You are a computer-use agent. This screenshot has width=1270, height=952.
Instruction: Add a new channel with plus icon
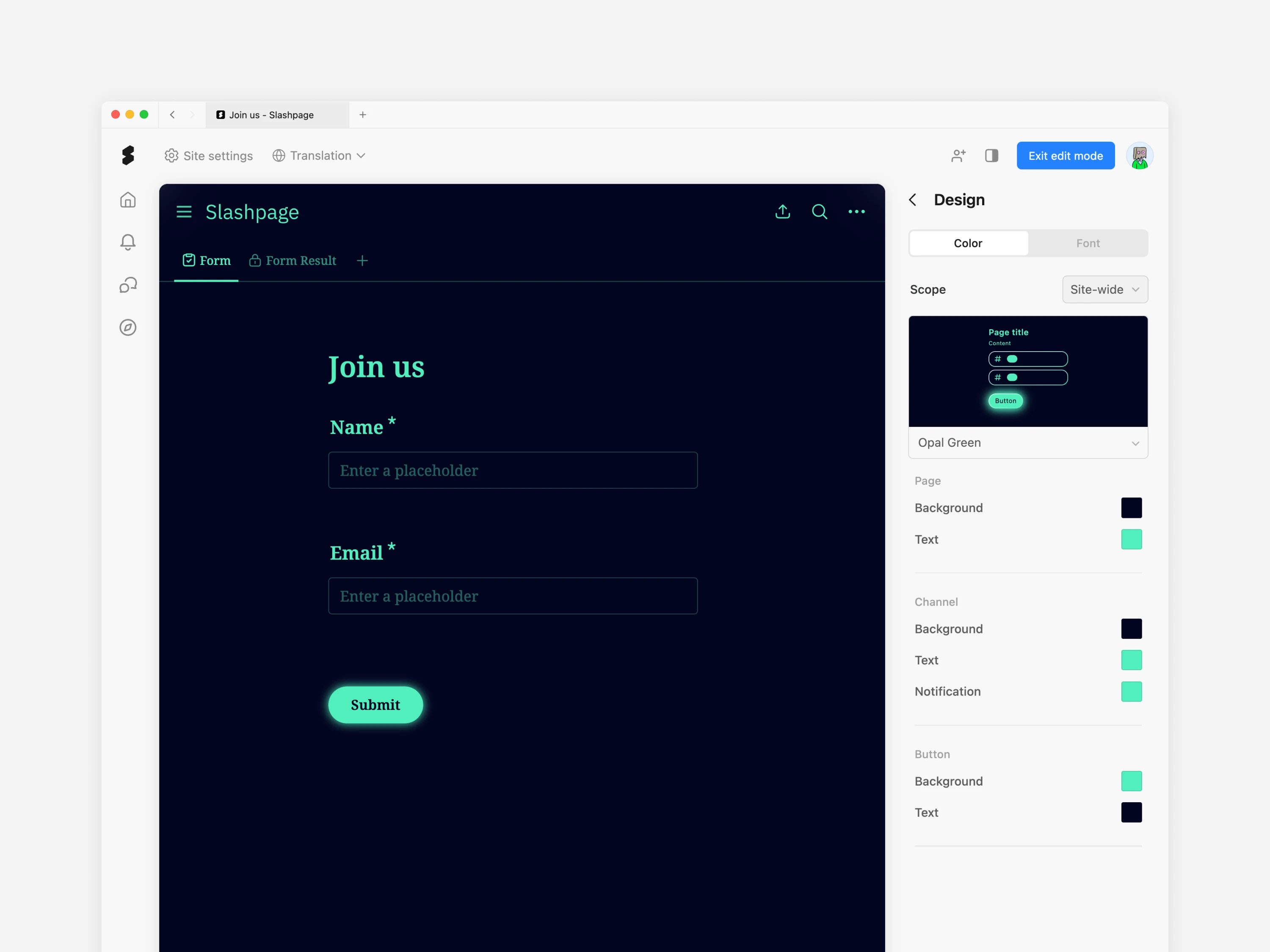(362, 261)
